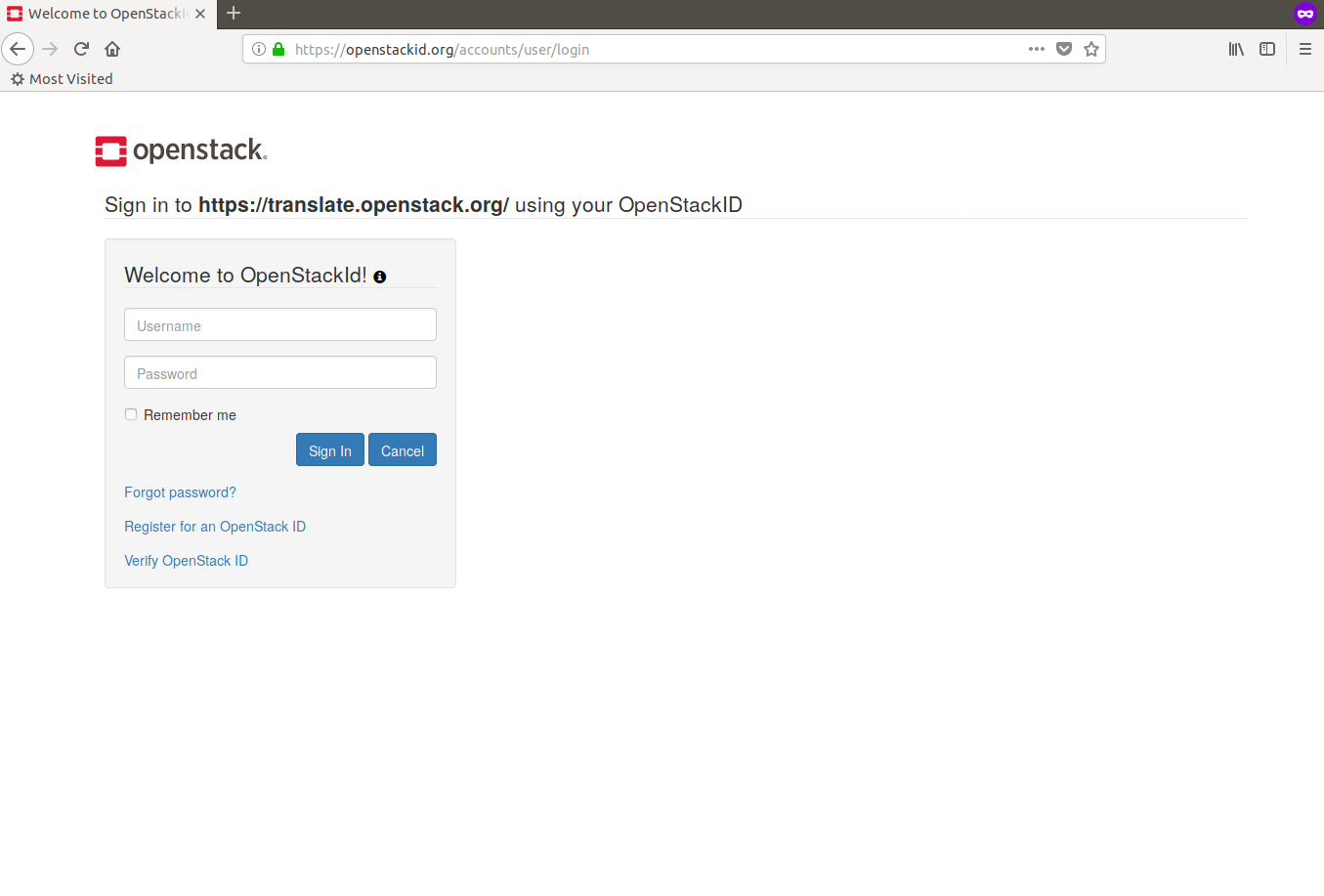Reload the current page
Viewport: 1324px width, 896px height.
(82, 49)
